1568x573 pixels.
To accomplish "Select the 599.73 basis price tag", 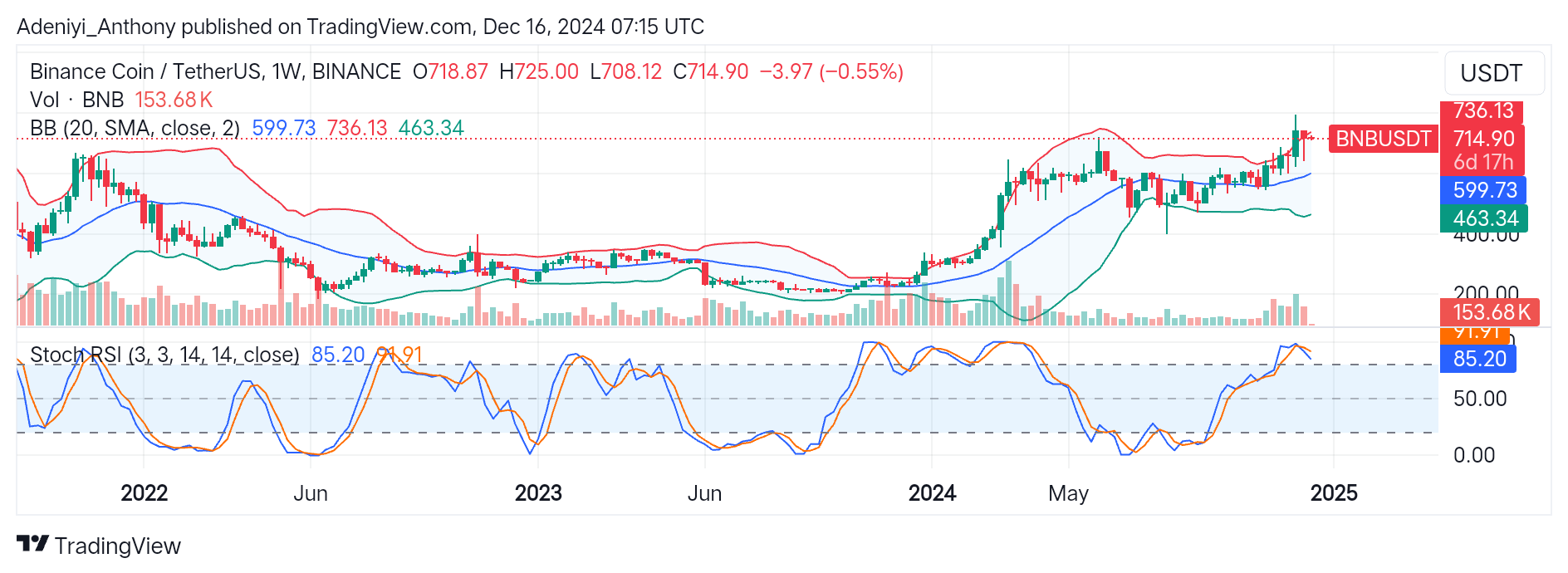I will (1483, 190).
